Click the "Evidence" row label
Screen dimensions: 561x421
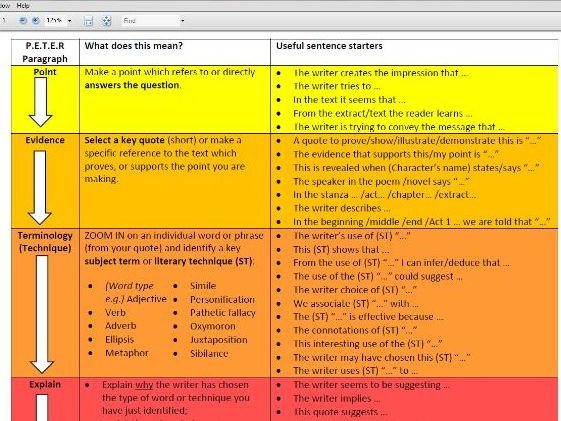click(x=45, y=140)
